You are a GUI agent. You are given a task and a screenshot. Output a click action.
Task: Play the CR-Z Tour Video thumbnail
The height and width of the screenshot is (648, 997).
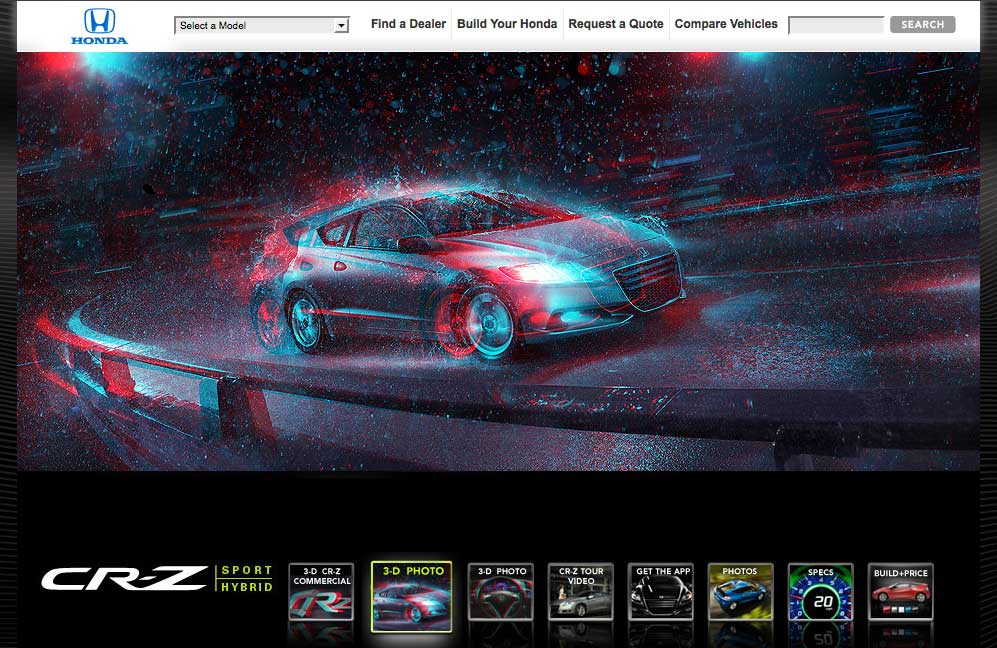[581, 591]
